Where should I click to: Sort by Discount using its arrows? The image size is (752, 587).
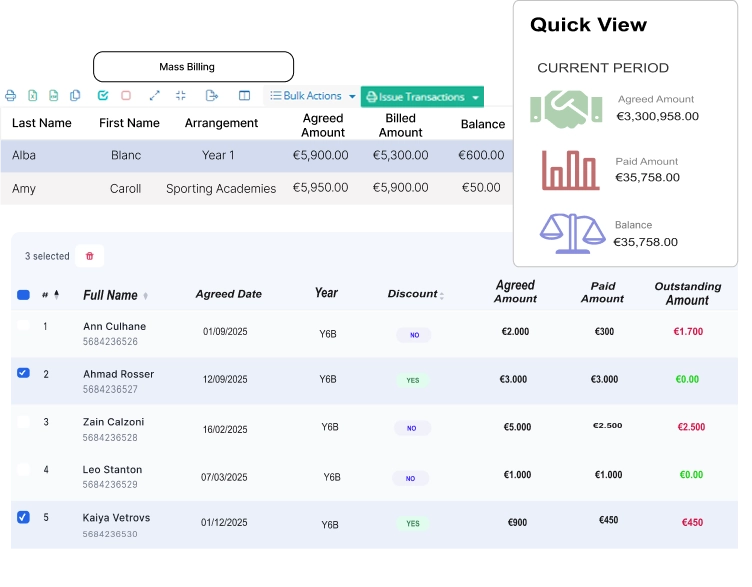[442, 296]
